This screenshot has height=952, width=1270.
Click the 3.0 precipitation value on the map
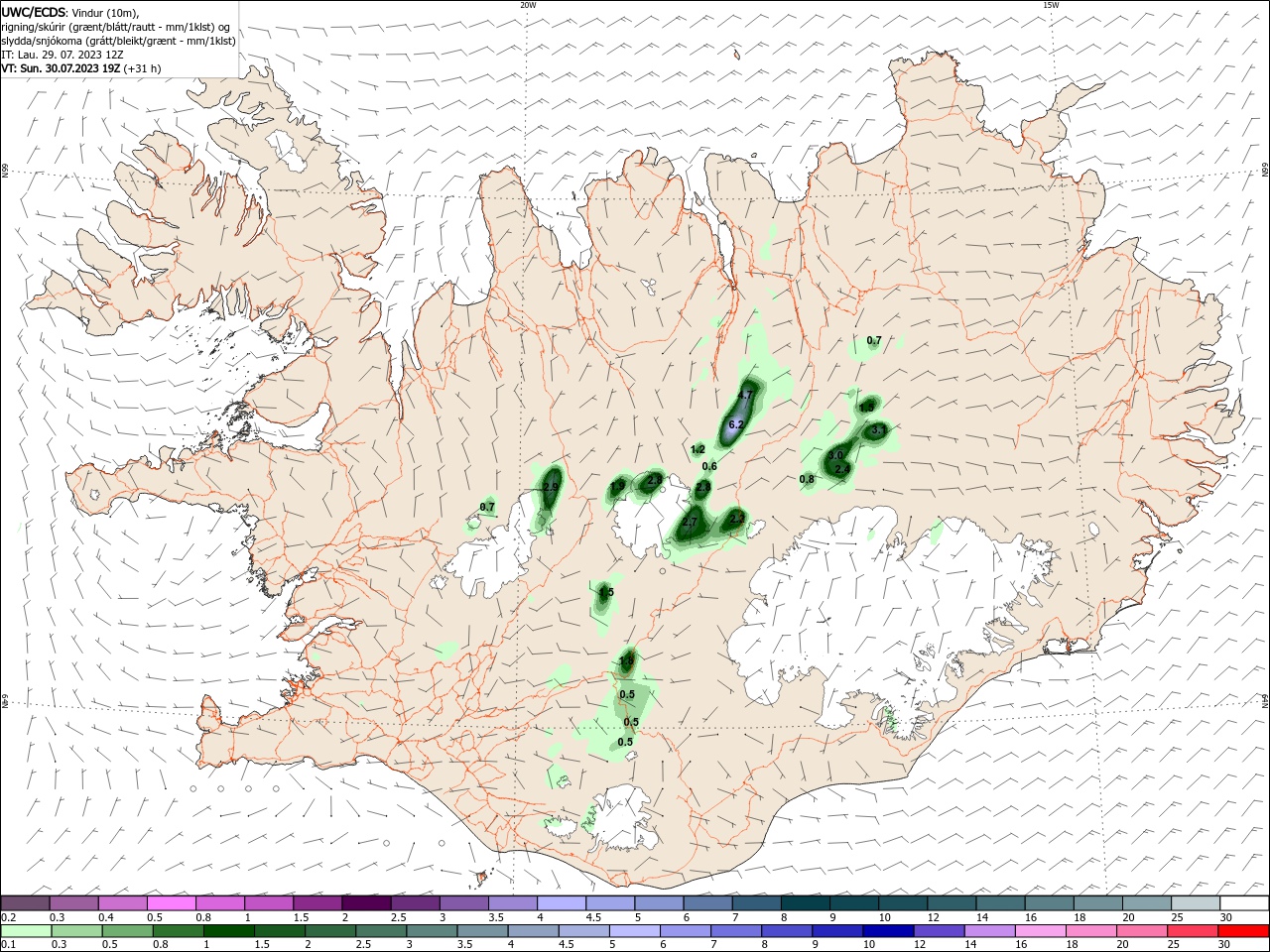835,455
